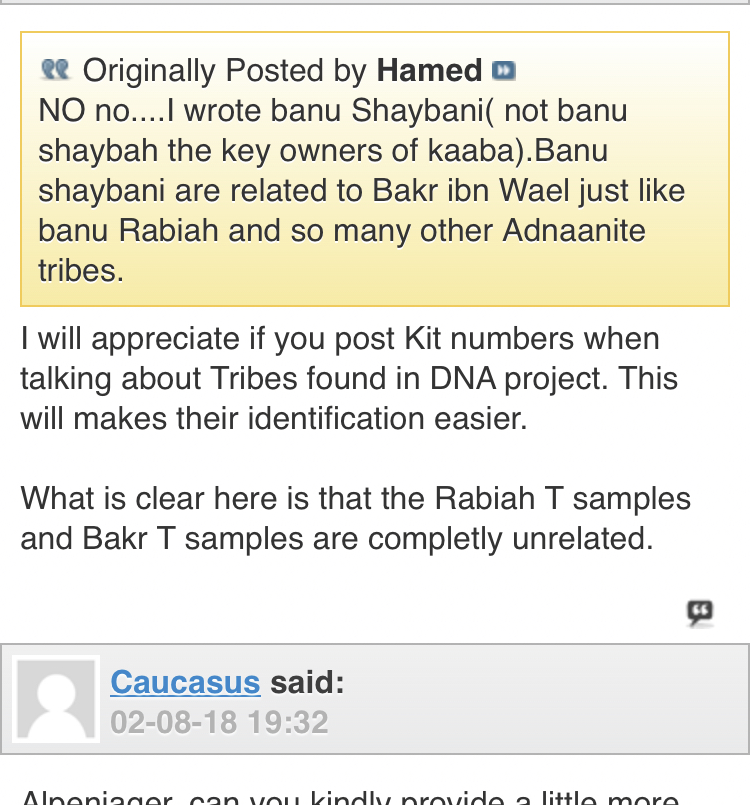Click the sentence beginning "What is clear here"
Image resolution: width=750 pixels, height=805 pixels.
tap(355, 498)
